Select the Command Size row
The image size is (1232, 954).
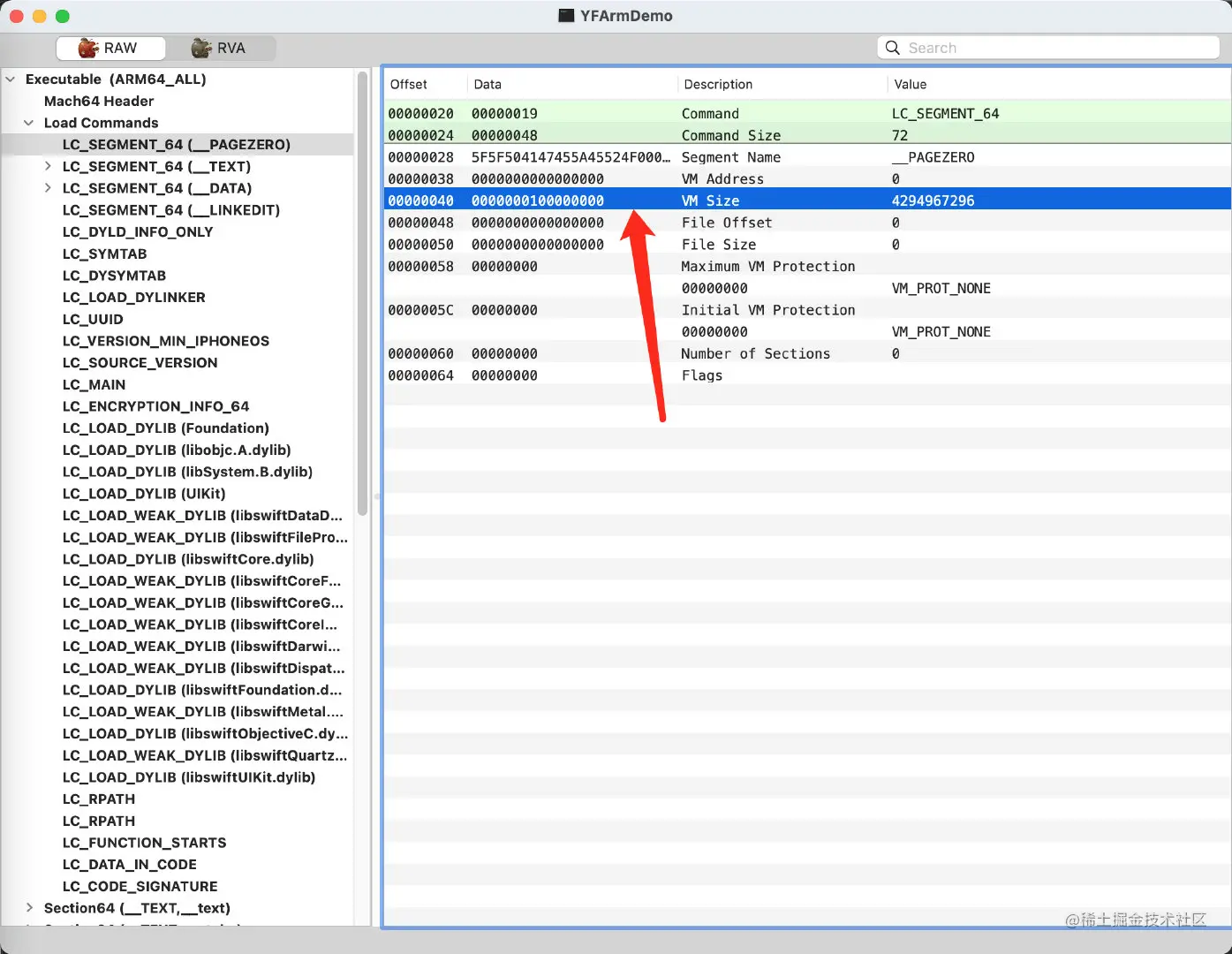[x=807, y=135]
